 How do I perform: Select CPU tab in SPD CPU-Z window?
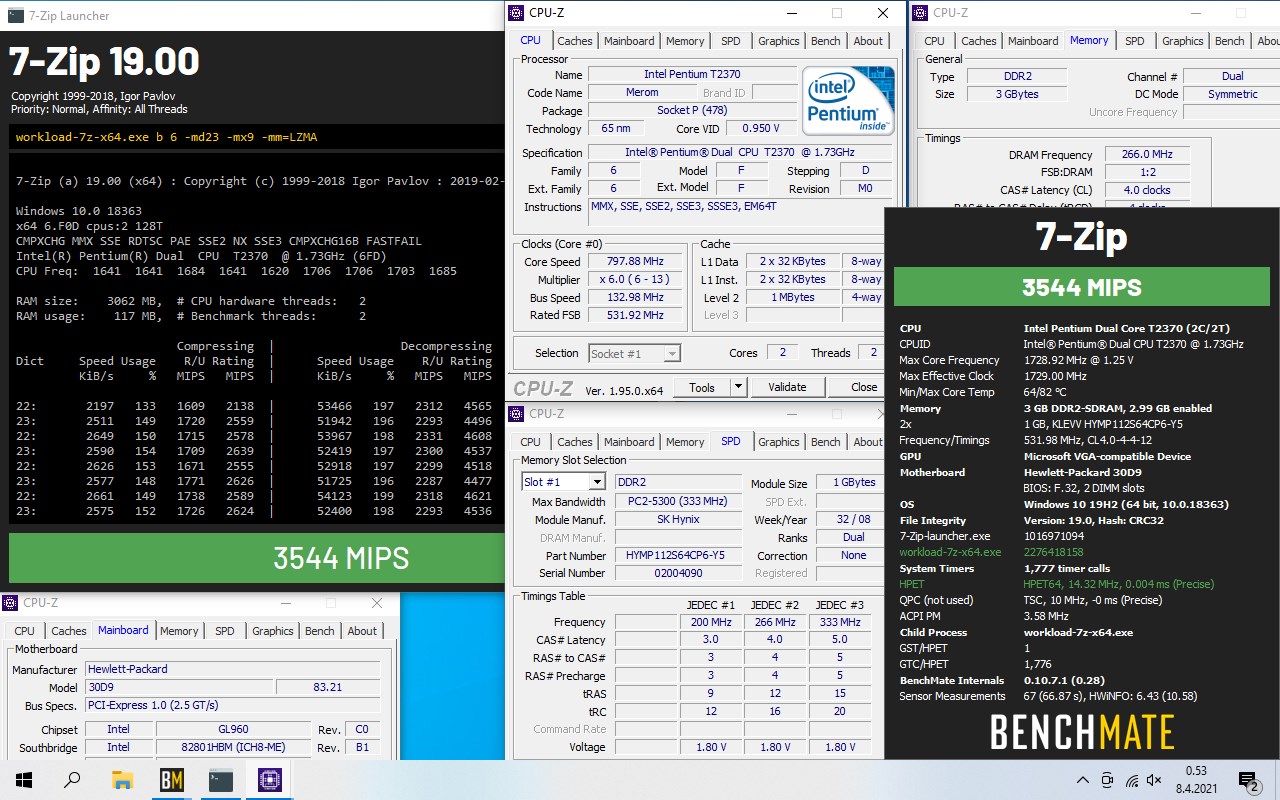pos(530,442)
